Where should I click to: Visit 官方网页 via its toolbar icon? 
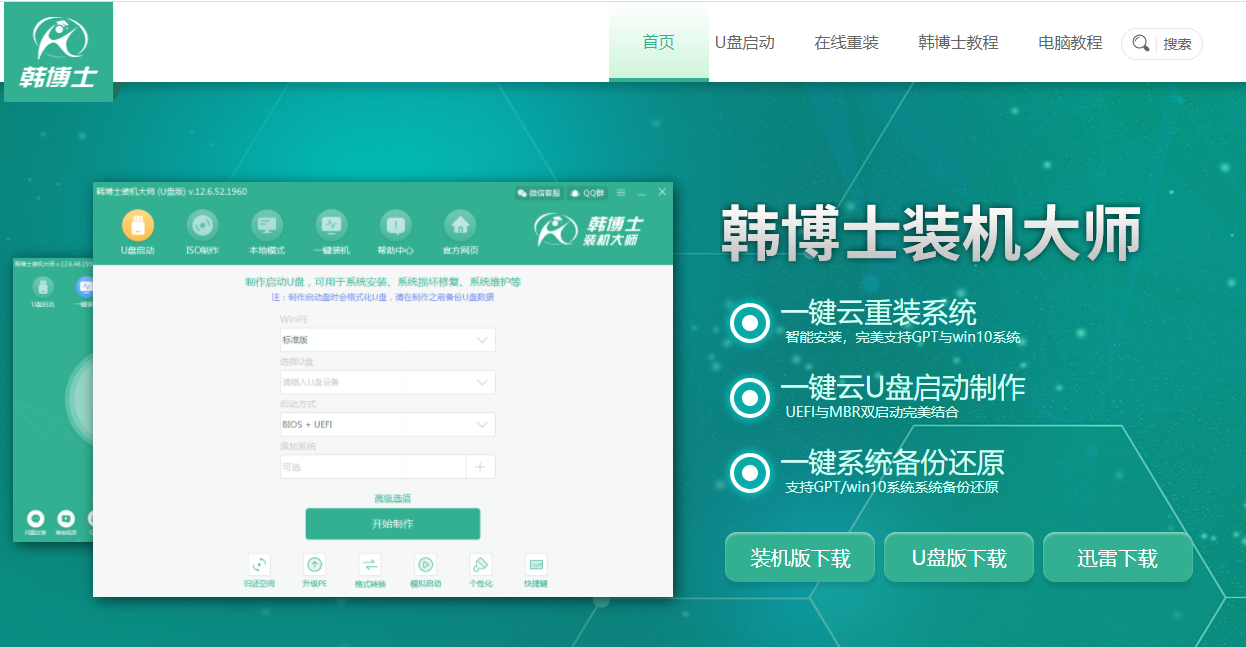coord(460,231)
